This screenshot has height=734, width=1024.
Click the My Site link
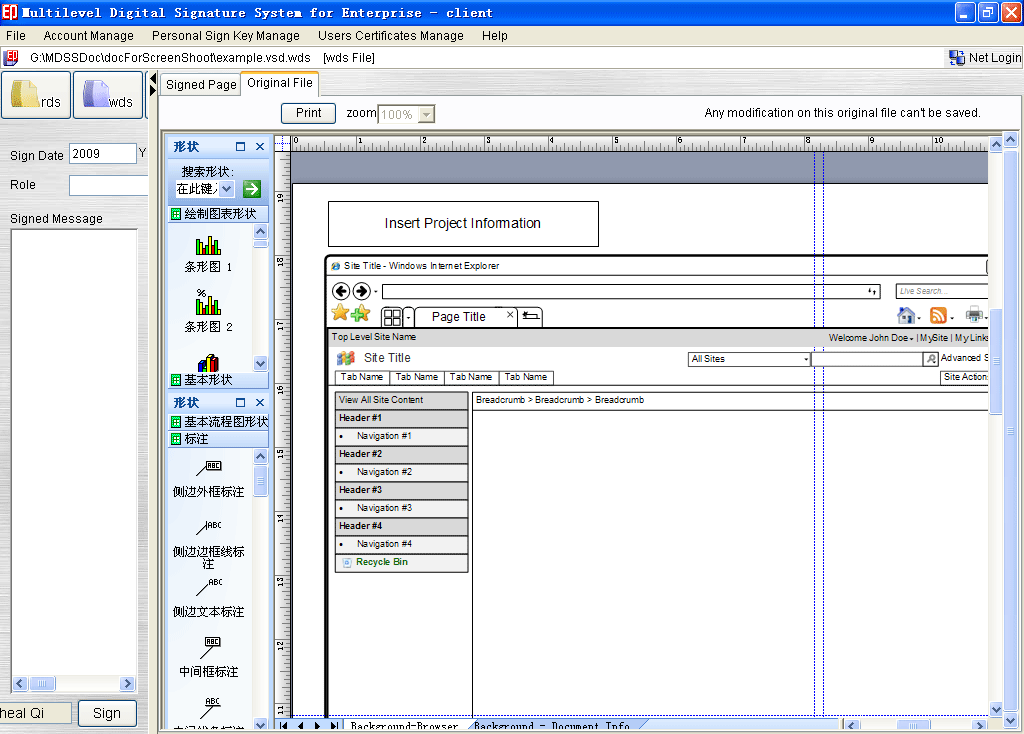tap(934, 338)
